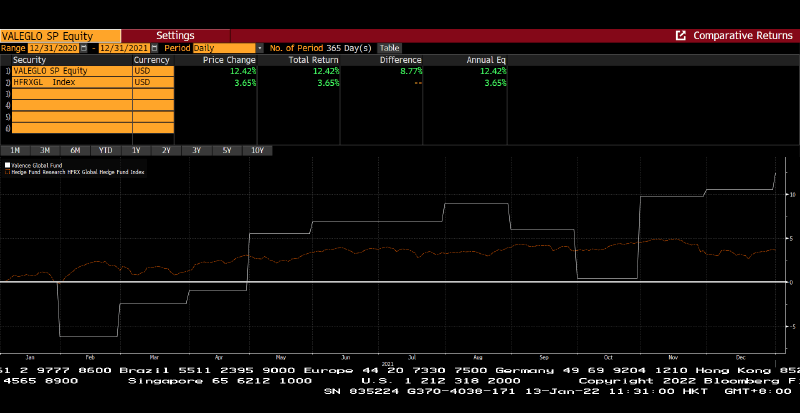Click HFRXGL Price Change value 3.65%

tap(245, 82)
